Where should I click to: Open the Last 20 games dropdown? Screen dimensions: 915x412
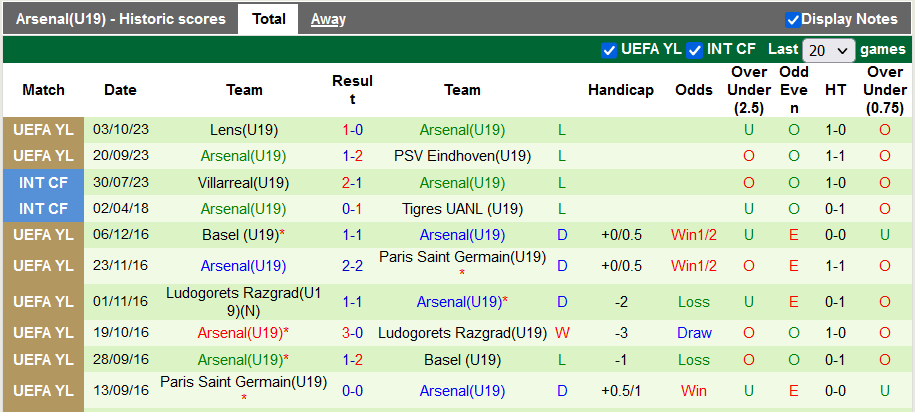[x=829, y=50]
